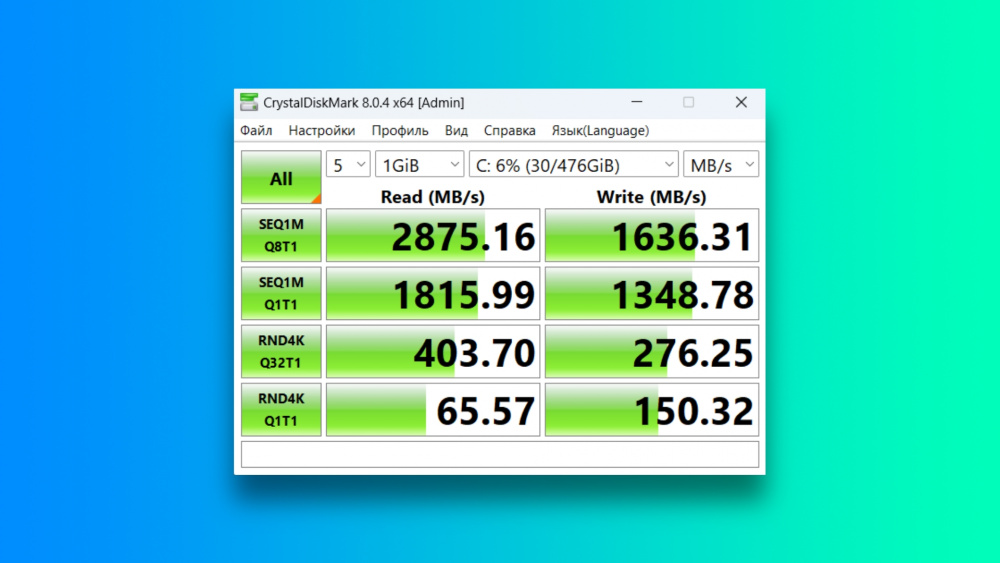
Task: Open the Файл menu
Action: click(x=256, y=131)
